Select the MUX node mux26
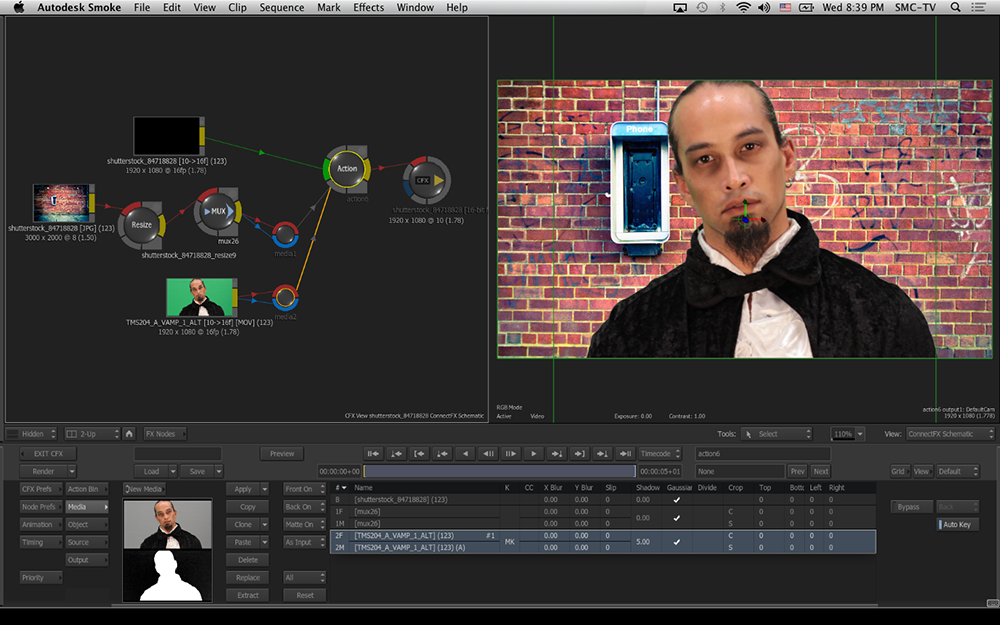Screen dimensions: 1000x625 (218, 212)
